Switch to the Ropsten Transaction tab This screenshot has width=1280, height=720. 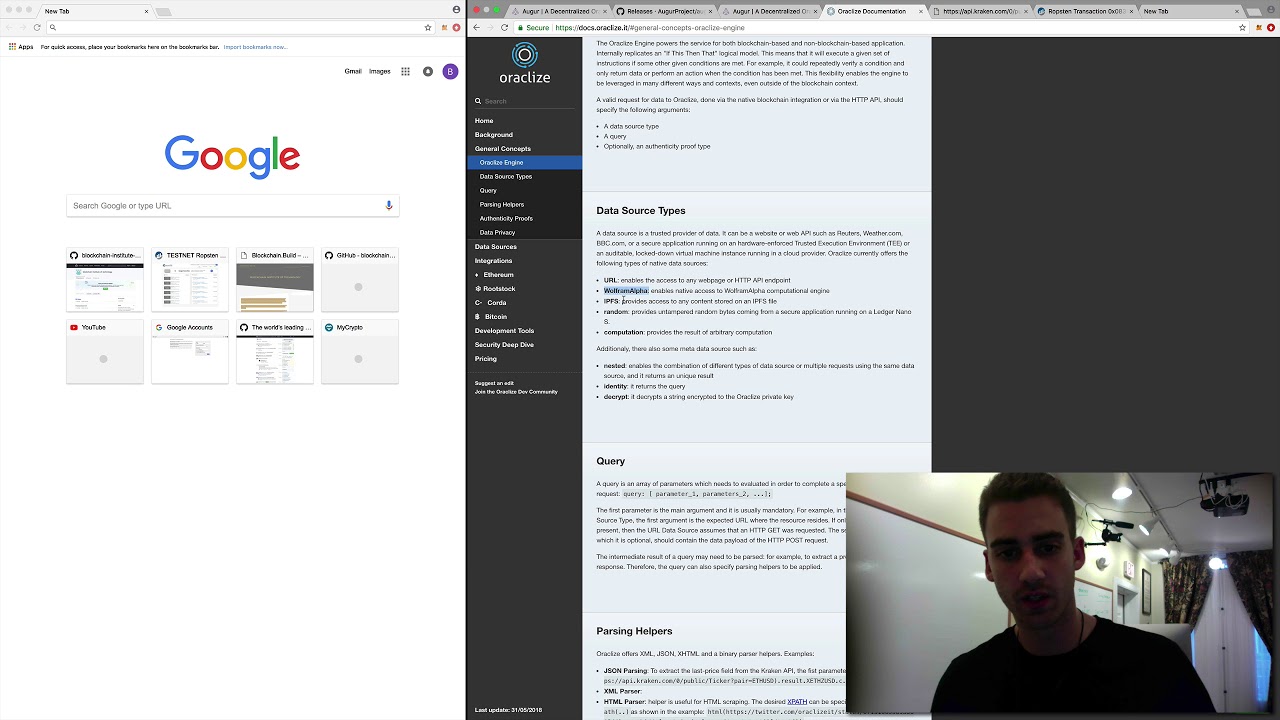1085,11
